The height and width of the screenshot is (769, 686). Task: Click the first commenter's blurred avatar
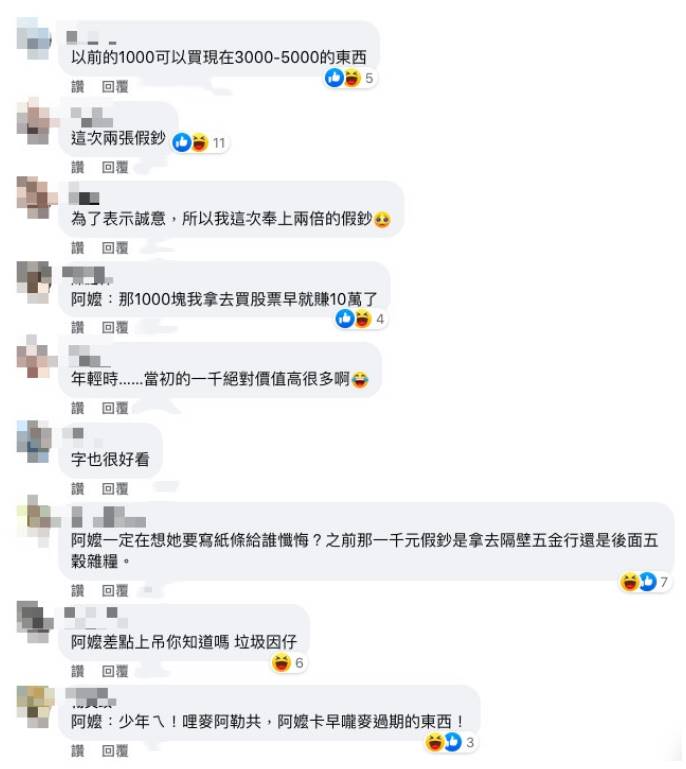pyautogui.click(x=33, y=38)
